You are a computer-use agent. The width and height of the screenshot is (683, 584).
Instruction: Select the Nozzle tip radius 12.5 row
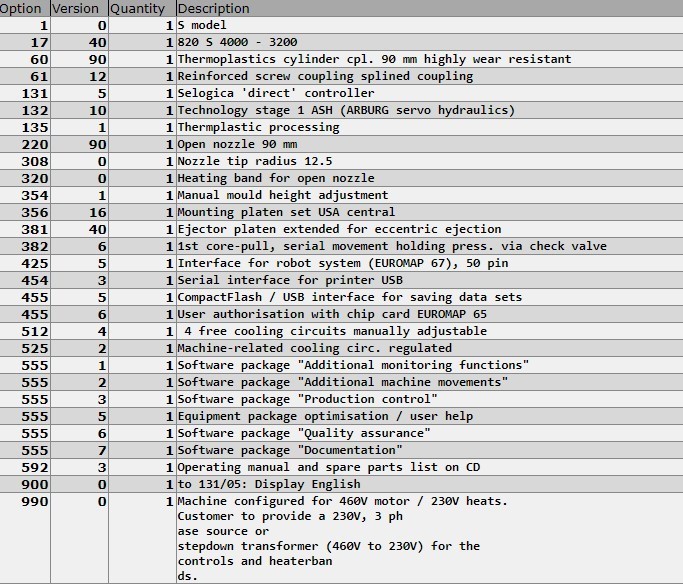(x=342, y=161)
